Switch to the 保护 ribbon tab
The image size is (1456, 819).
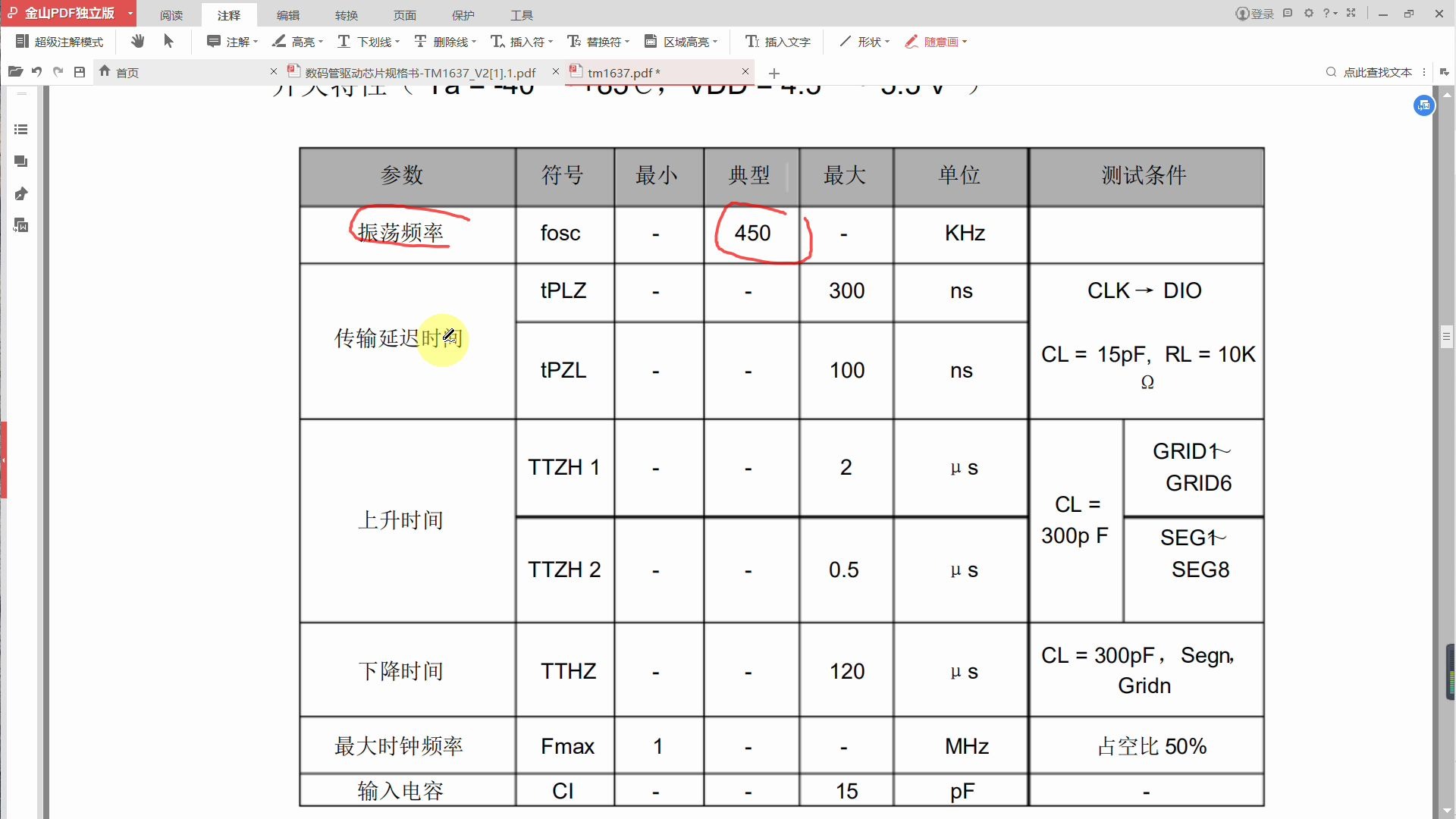click(x=463, y=15)
